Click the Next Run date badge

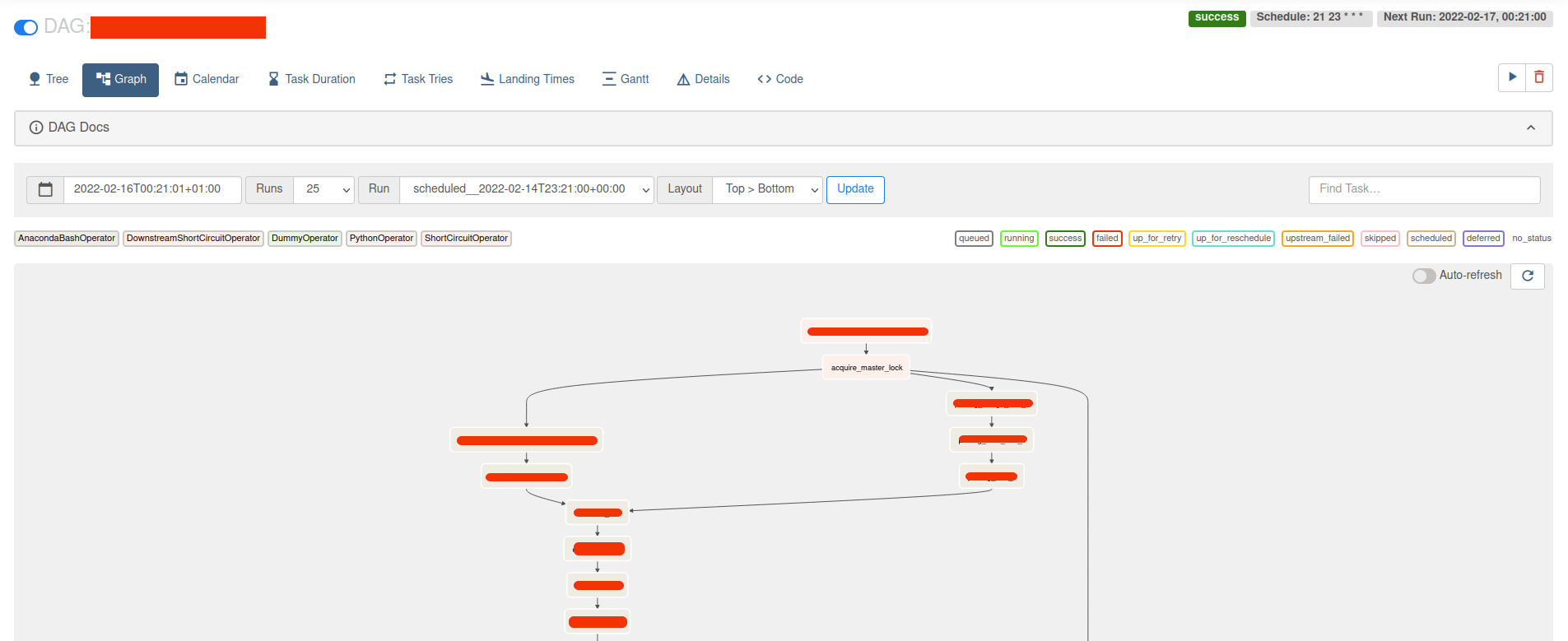tap(1465, 17)
